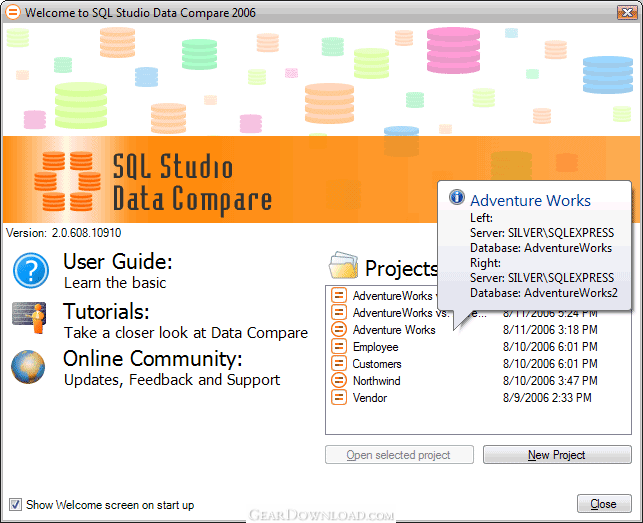Screen dimensions: 643x523
Task: Click Open selected project button
Action: point(399,455)
